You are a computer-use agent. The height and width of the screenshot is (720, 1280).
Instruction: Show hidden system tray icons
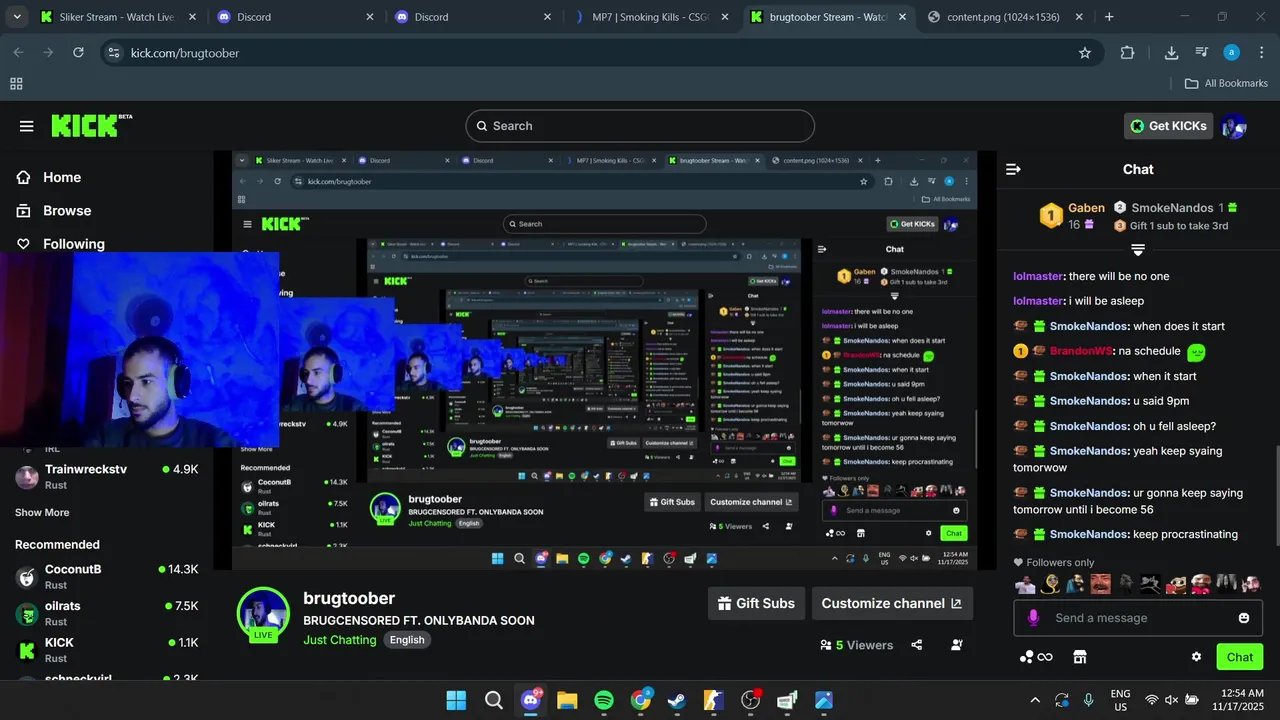[x=1035, y=700]
